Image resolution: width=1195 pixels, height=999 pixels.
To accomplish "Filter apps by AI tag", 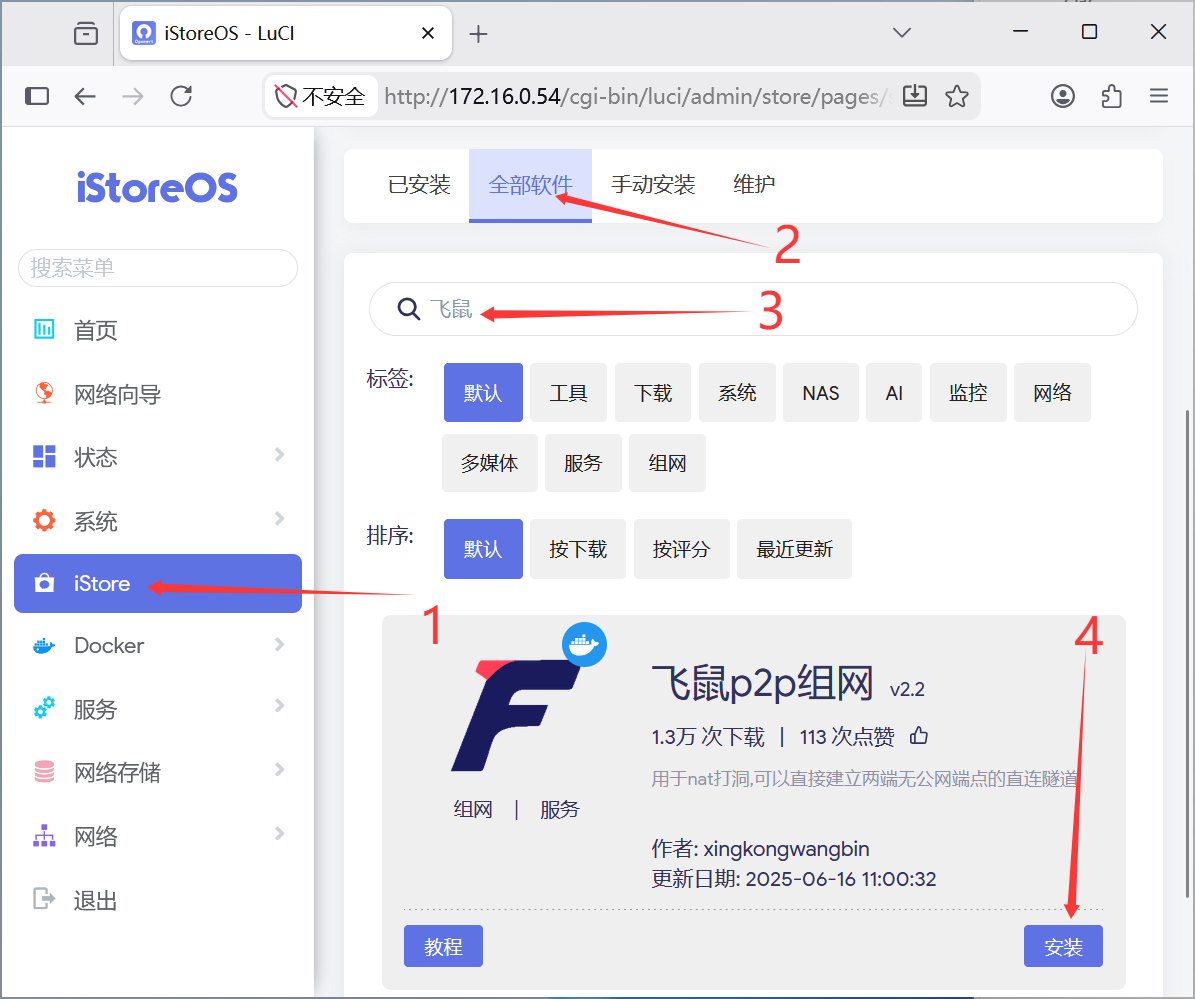I will point(894,392).
